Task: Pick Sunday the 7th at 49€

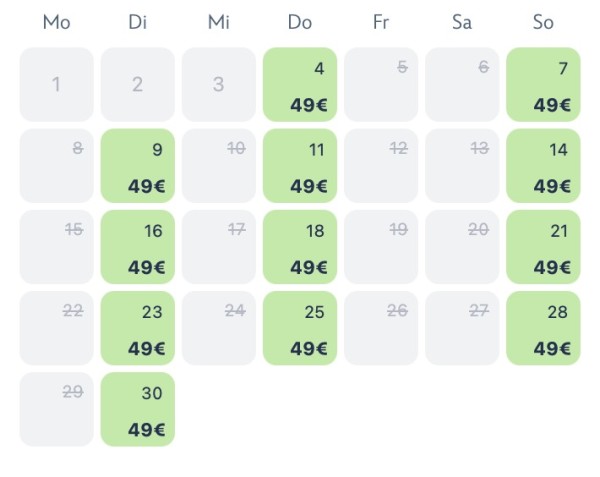Action: tap(543, 85)
